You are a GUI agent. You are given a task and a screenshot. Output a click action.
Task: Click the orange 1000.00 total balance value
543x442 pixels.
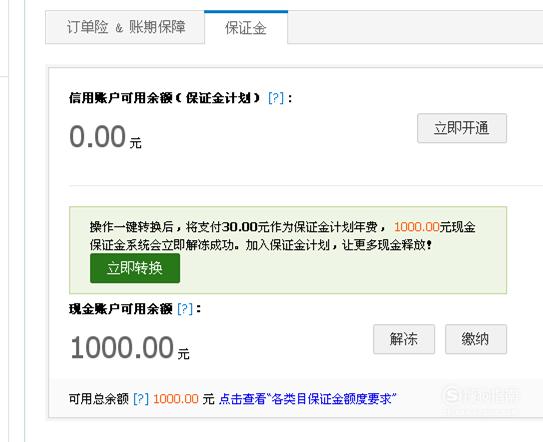point(176,399)
